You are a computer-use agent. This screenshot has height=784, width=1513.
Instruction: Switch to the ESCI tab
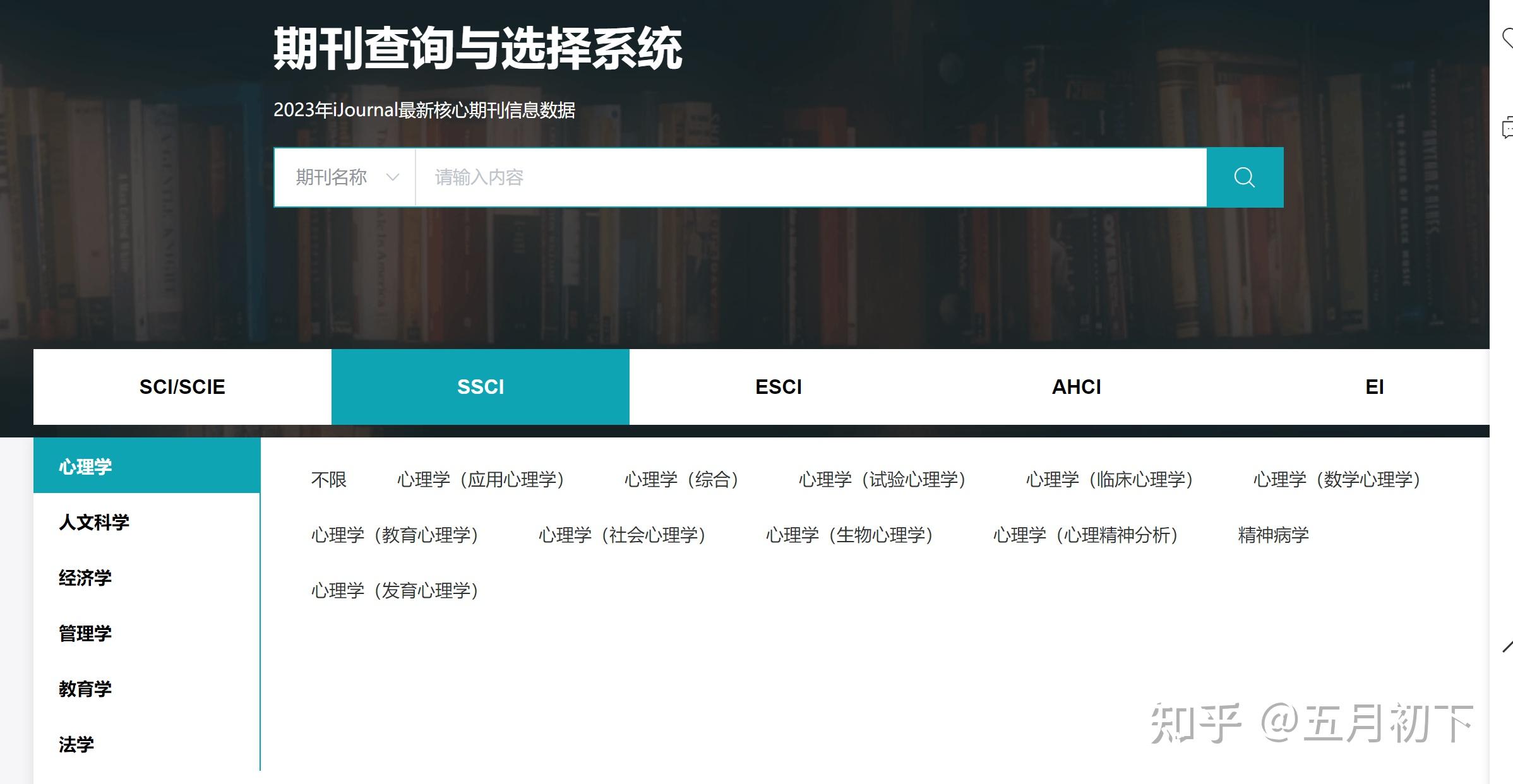(778, 386)
